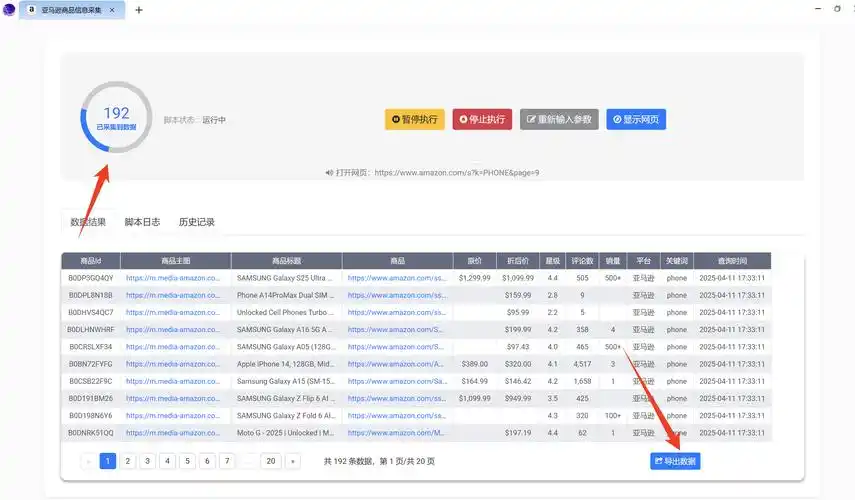Export data with the 导出数据 button
This screenshot has width=855, height=500.
pyautogui.click(x=675, y=461)
